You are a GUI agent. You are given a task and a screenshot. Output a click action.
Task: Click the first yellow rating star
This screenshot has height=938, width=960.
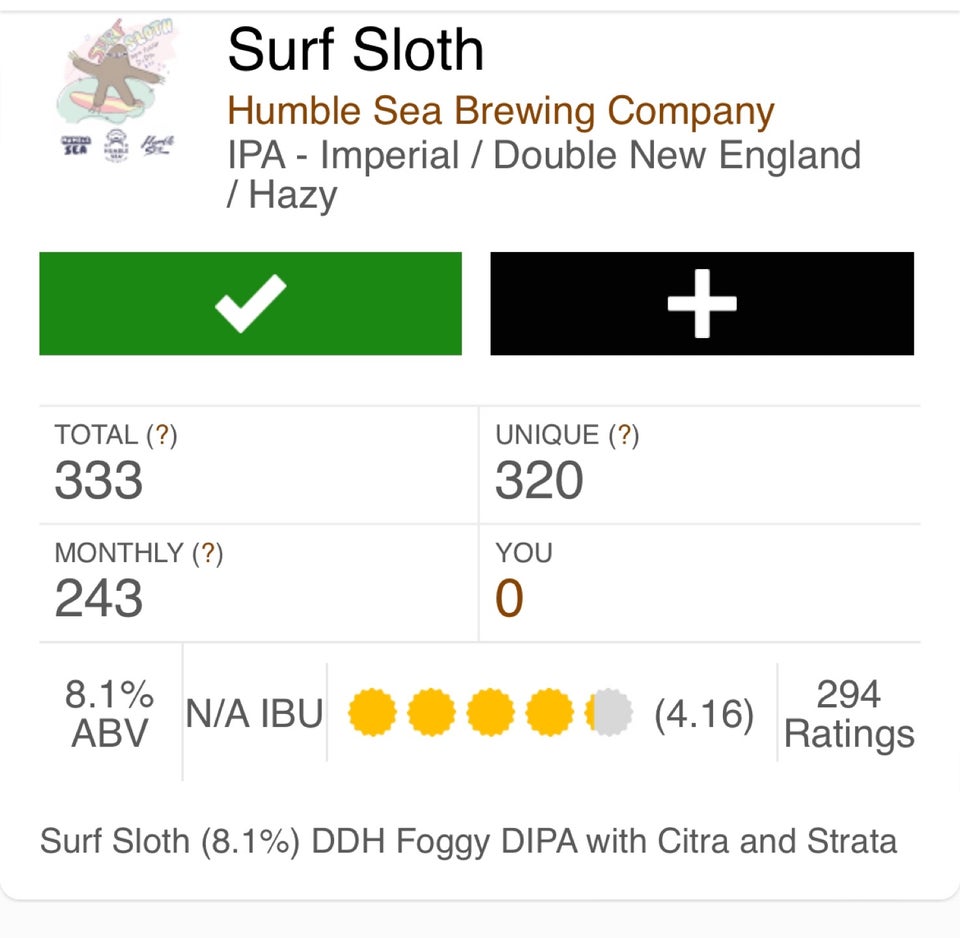372,713
